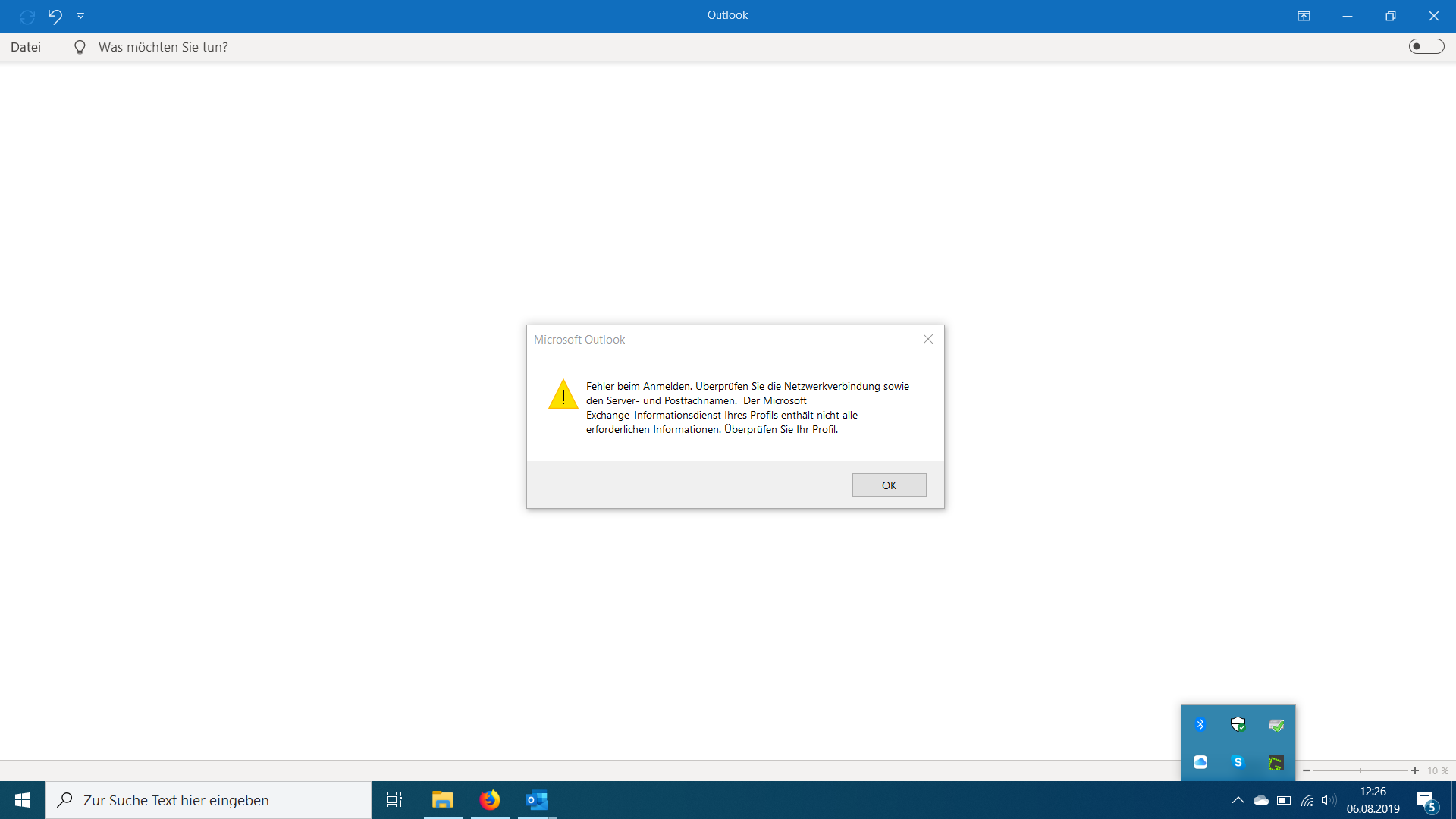This screenshot has height=819, width=1456.
Task: Click the zoom slider in status bar
Action: tap(1360, 770)
